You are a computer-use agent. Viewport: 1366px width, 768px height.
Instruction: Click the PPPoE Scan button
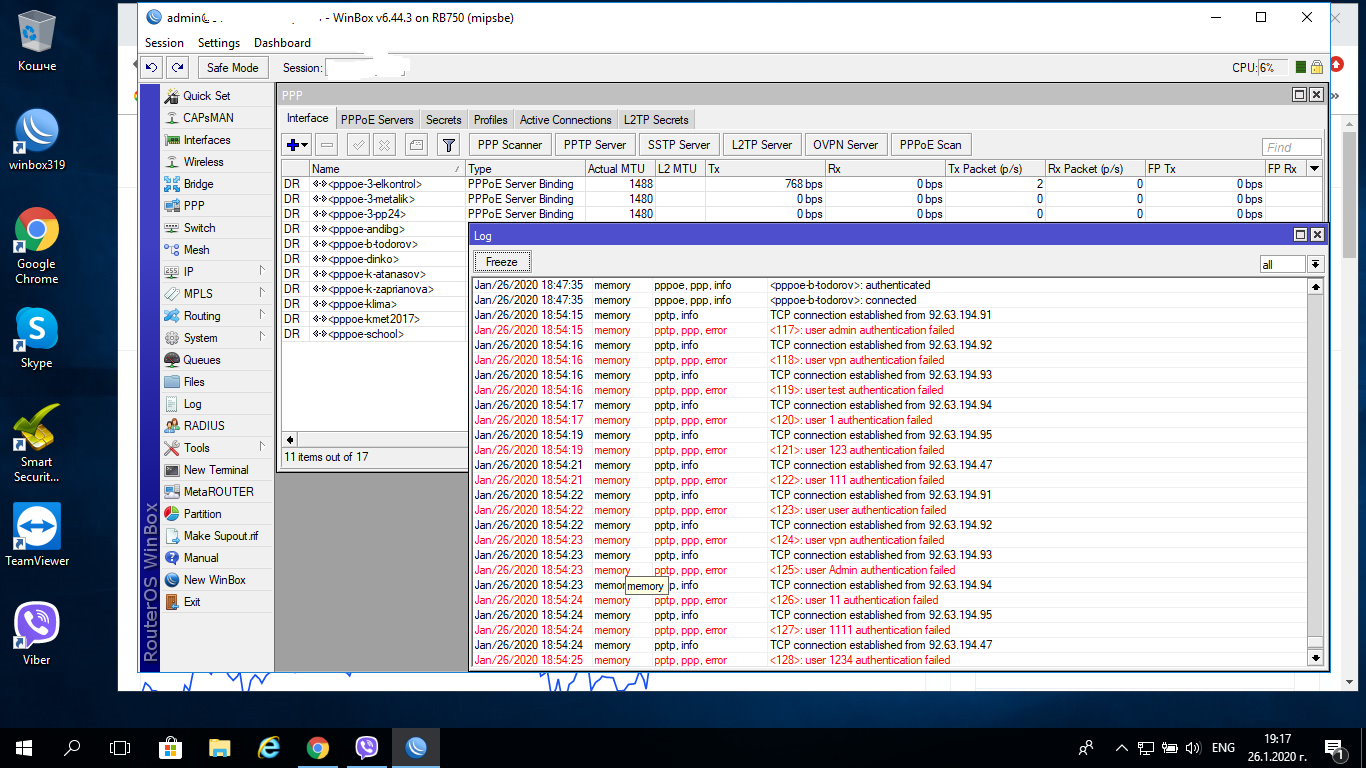[929, 145]
